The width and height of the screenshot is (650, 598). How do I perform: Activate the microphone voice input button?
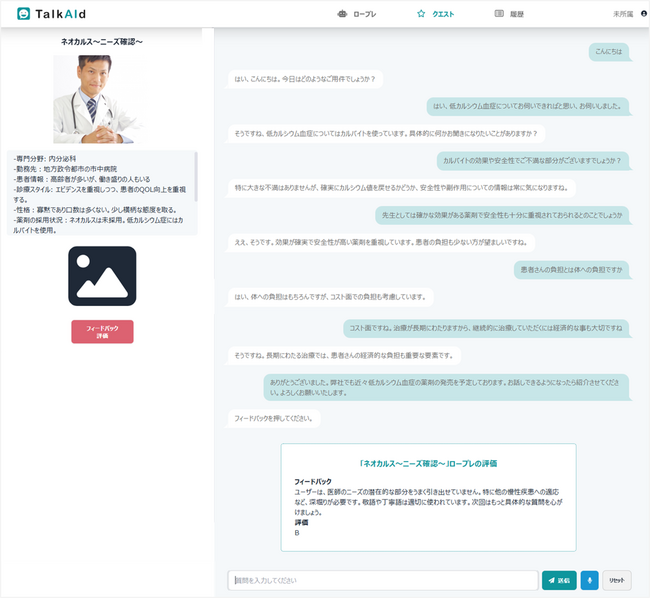[x=590, y=580]
